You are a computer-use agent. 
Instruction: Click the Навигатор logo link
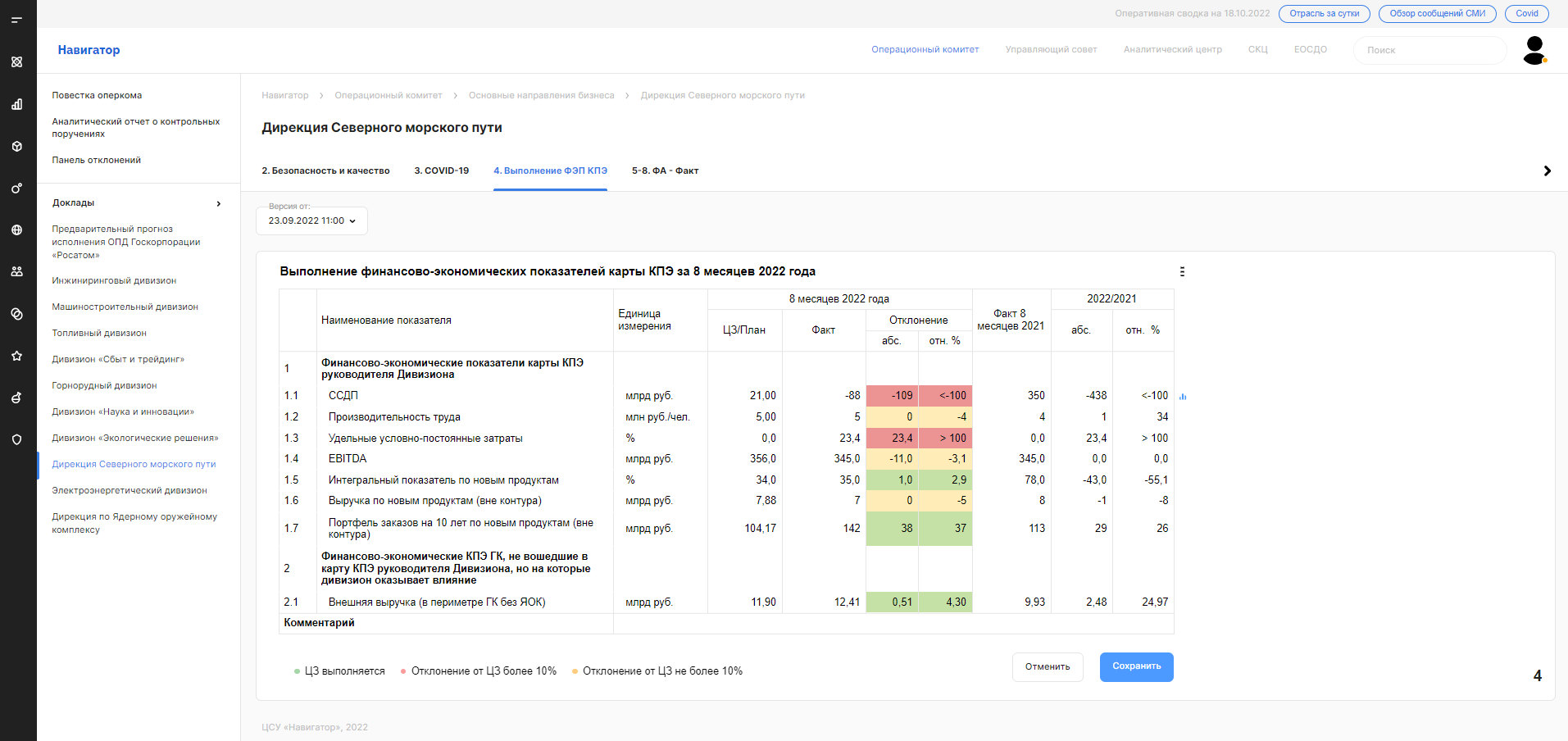coord(89,50)
